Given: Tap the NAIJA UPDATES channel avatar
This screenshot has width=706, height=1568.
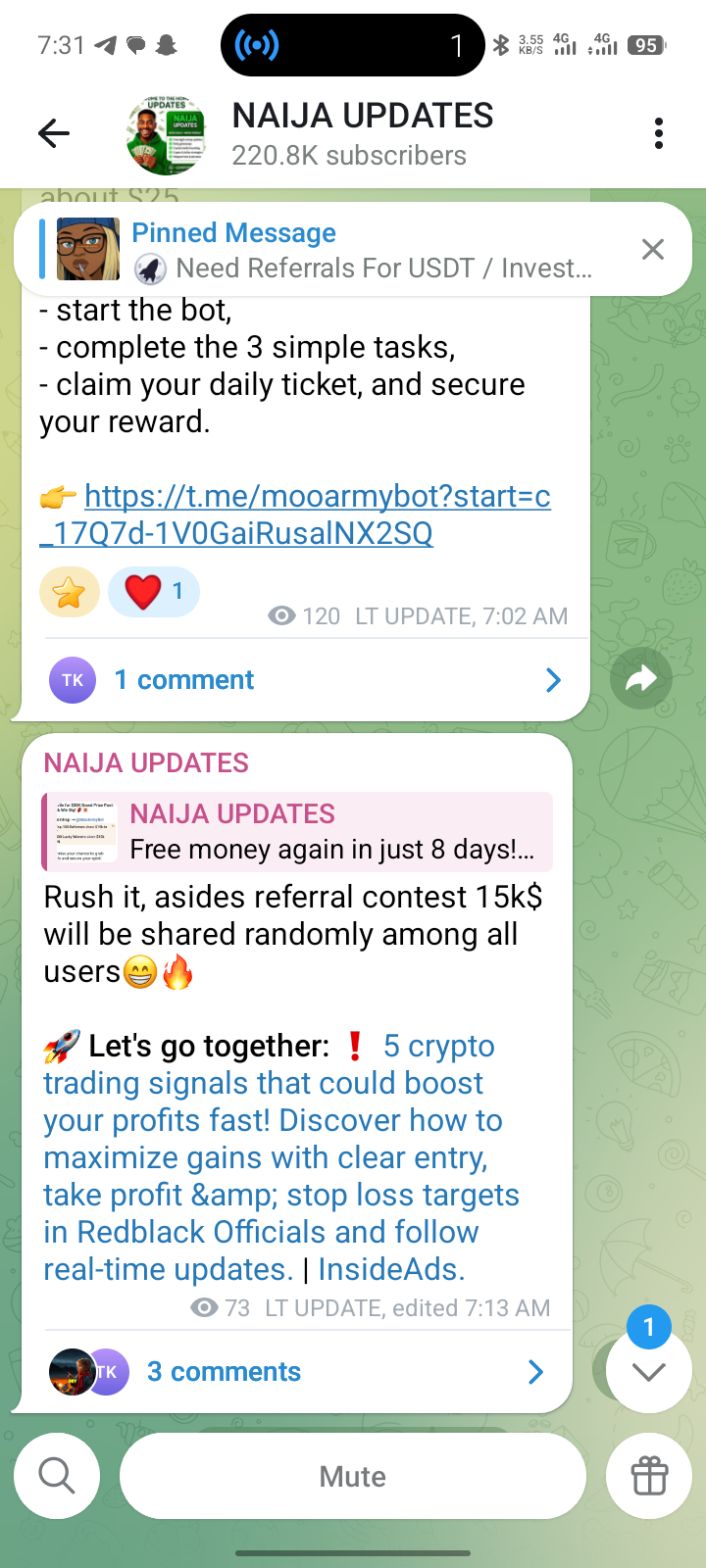Looking at the screenshot, I should [166, 134].
